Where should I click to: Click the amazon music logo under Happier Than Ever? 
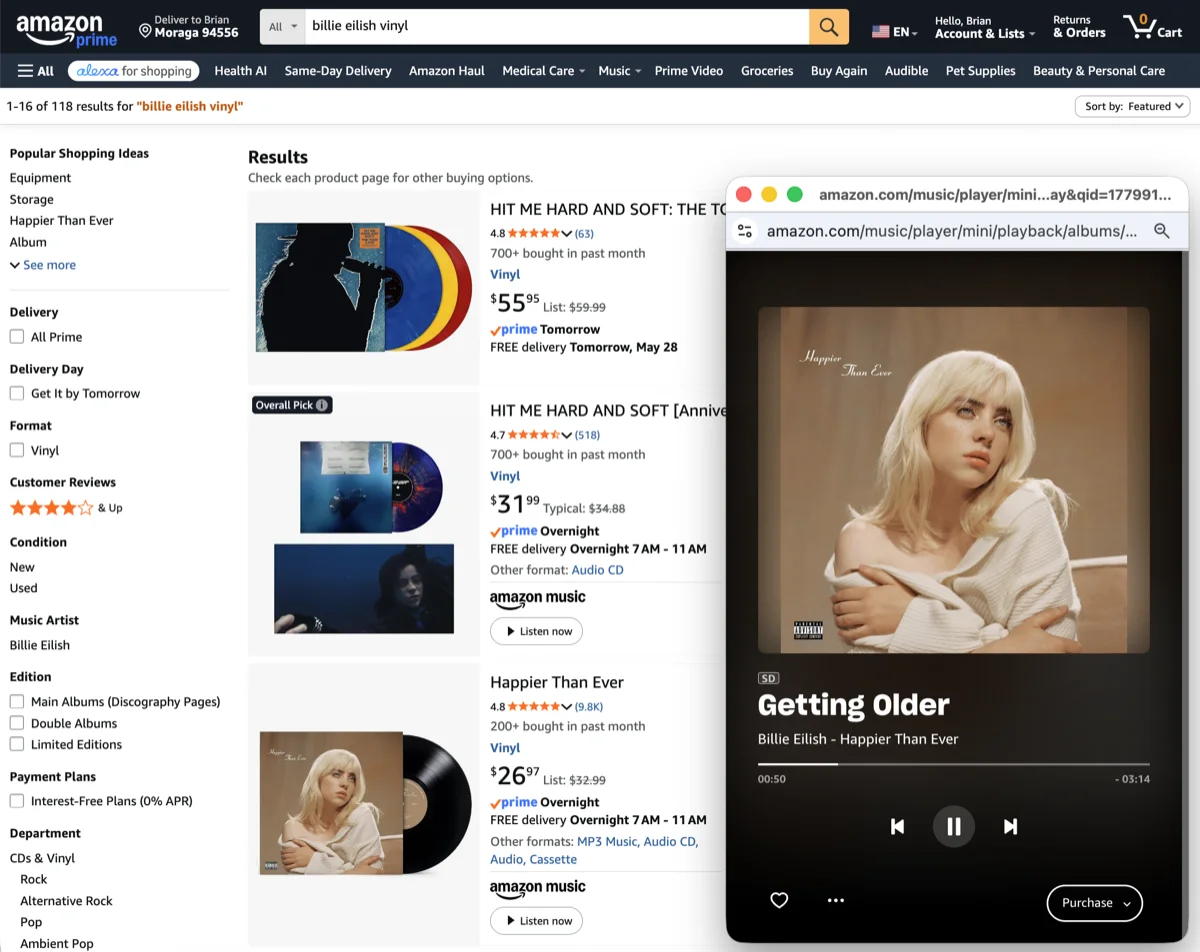click(537, 887)
